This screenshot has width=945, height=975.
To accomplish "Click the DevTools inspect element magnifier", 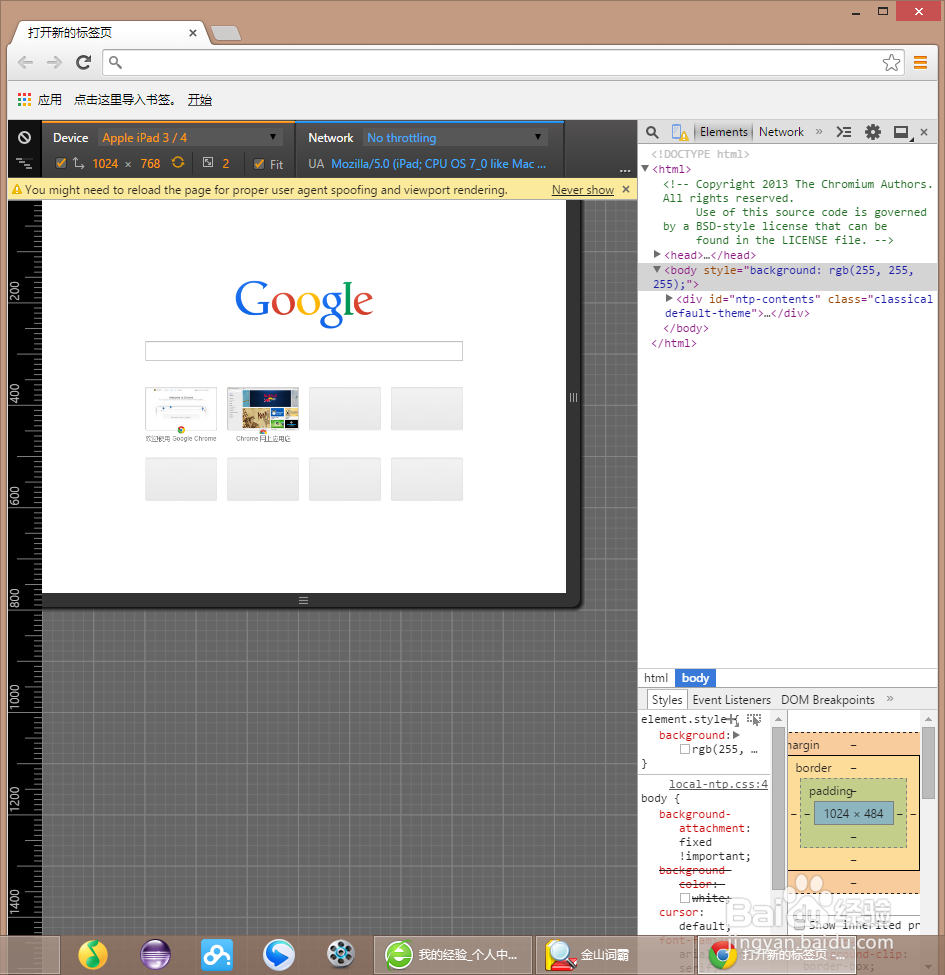I will pos(652,132).
